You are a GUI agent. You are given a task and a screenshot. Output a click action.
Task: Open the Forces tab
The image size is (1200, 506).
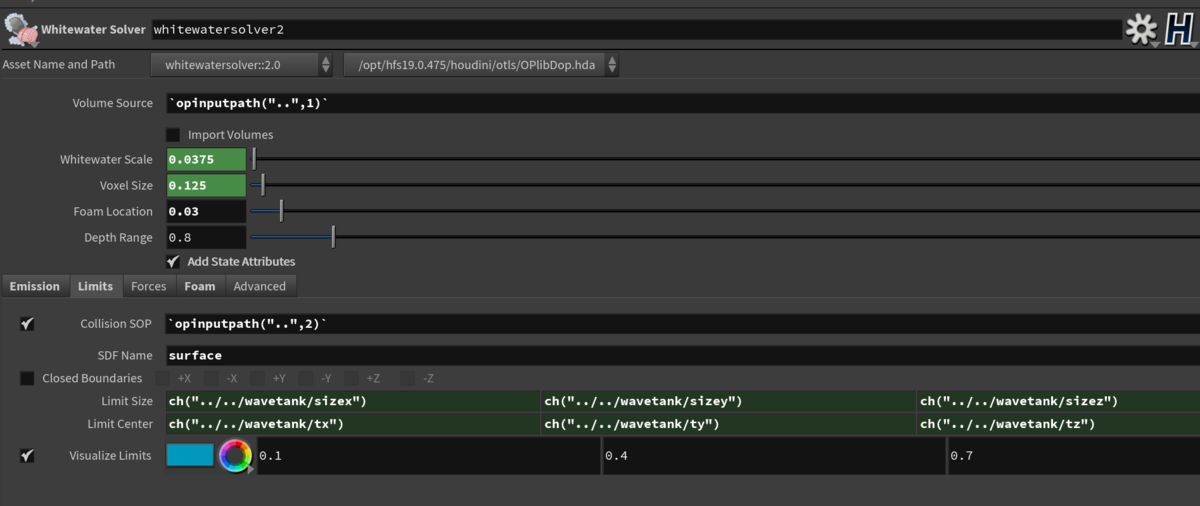(x=149, y=286)
